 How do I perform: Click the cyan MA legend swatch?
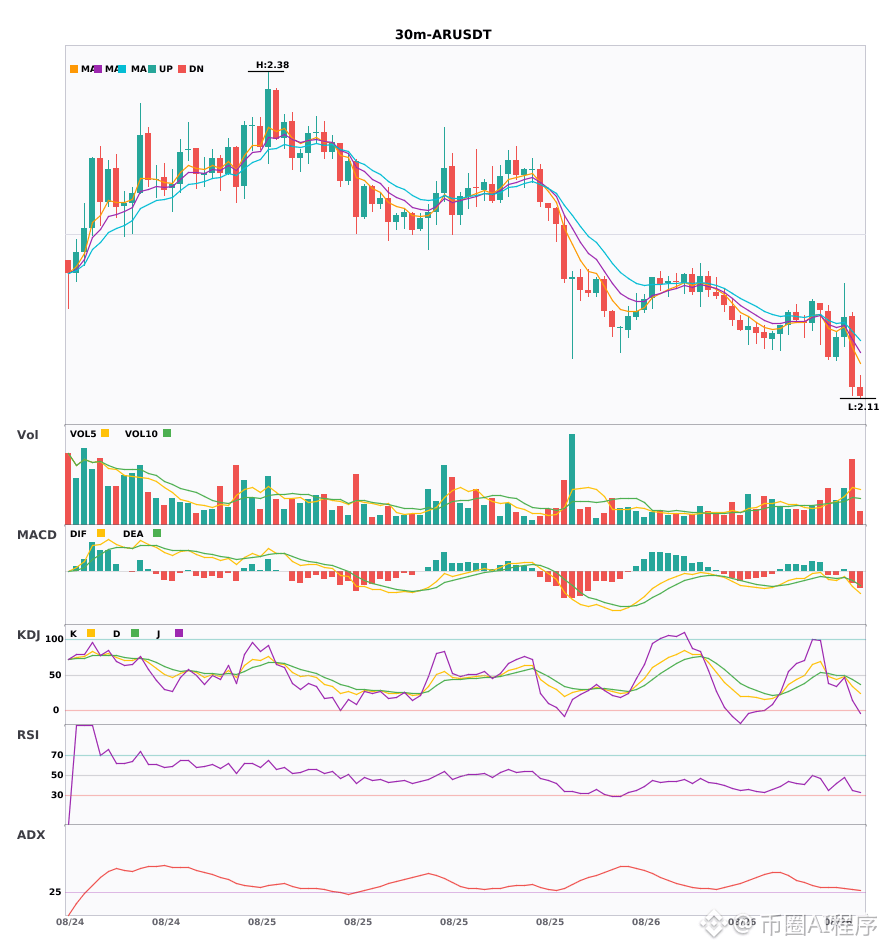click(x=122, y=69)
